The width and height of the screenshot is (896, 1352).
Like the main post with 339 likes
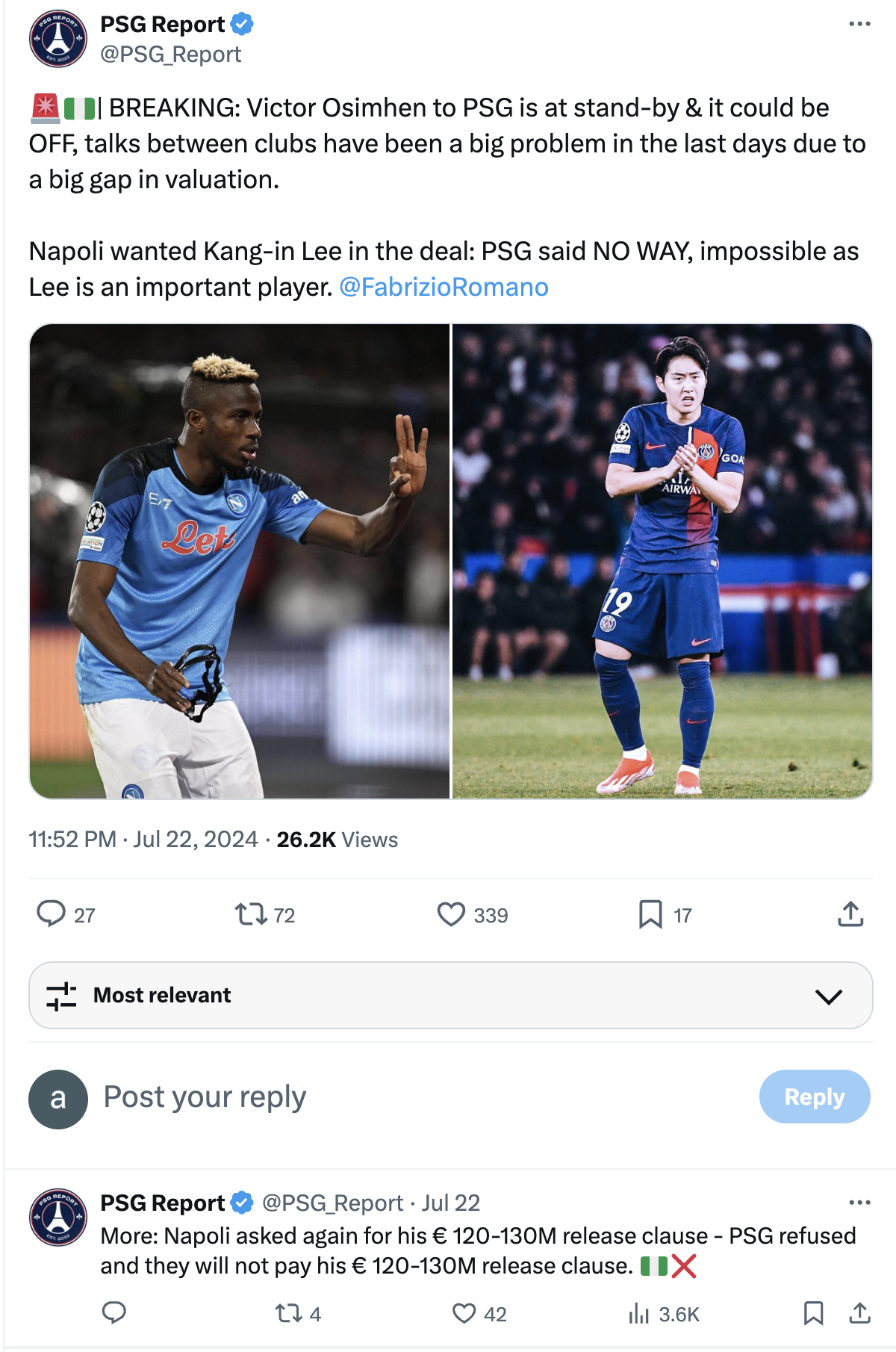tap(451, 914)
